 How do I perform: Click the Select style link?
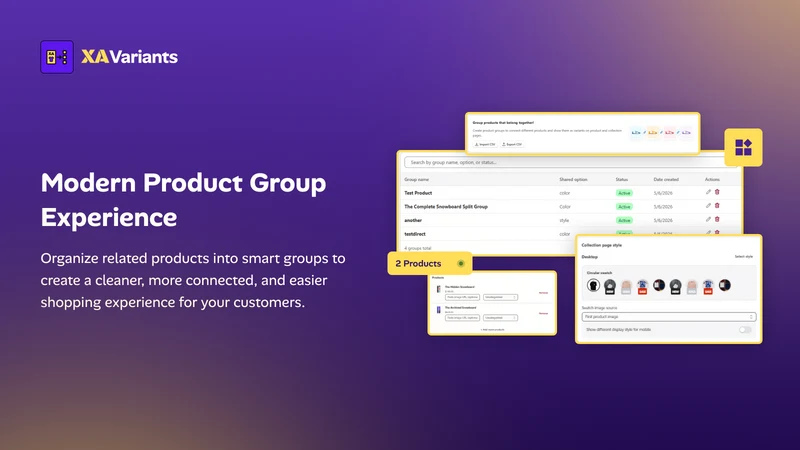(x=743, y=257)
